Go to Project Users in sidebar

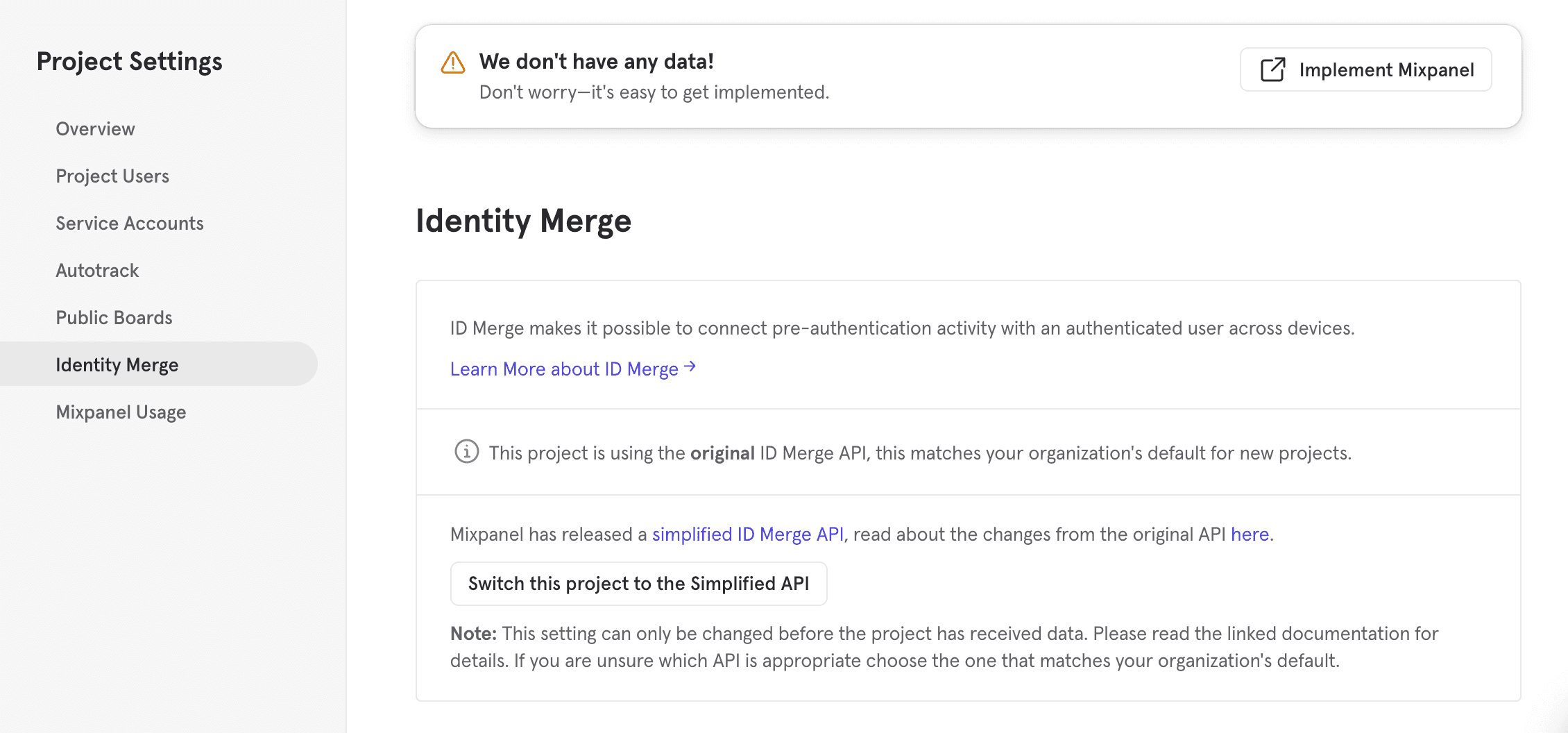112,176
